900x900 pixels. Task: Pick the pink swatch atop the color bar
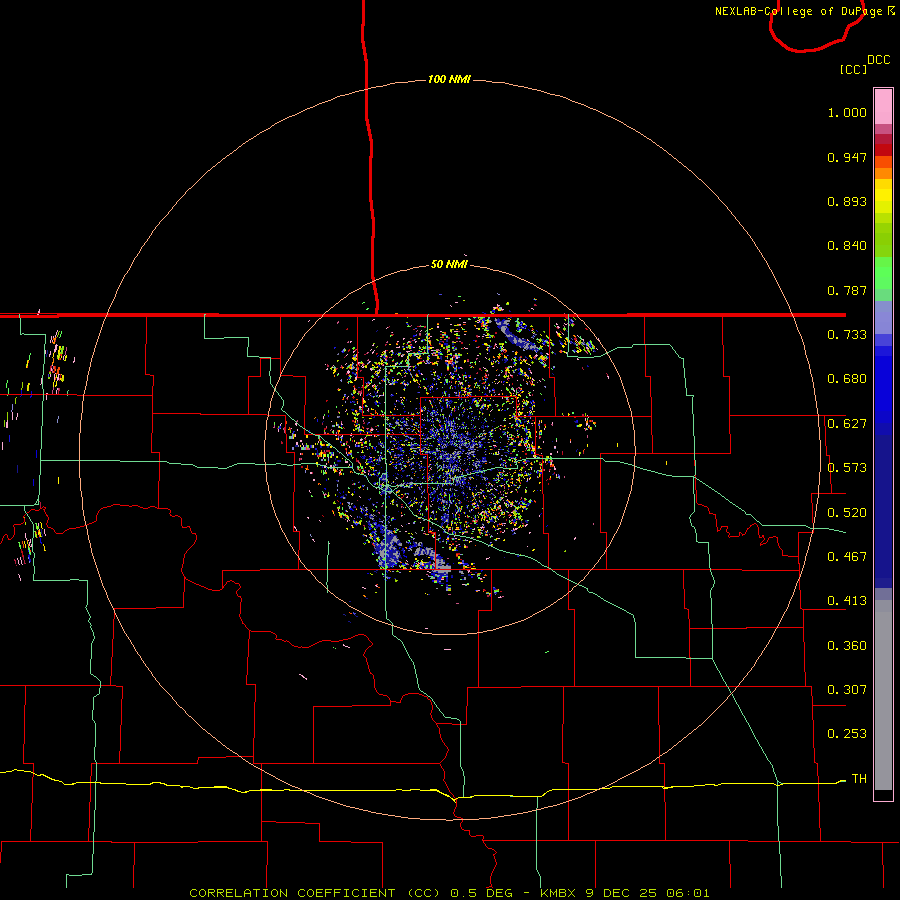click(883, 107)
